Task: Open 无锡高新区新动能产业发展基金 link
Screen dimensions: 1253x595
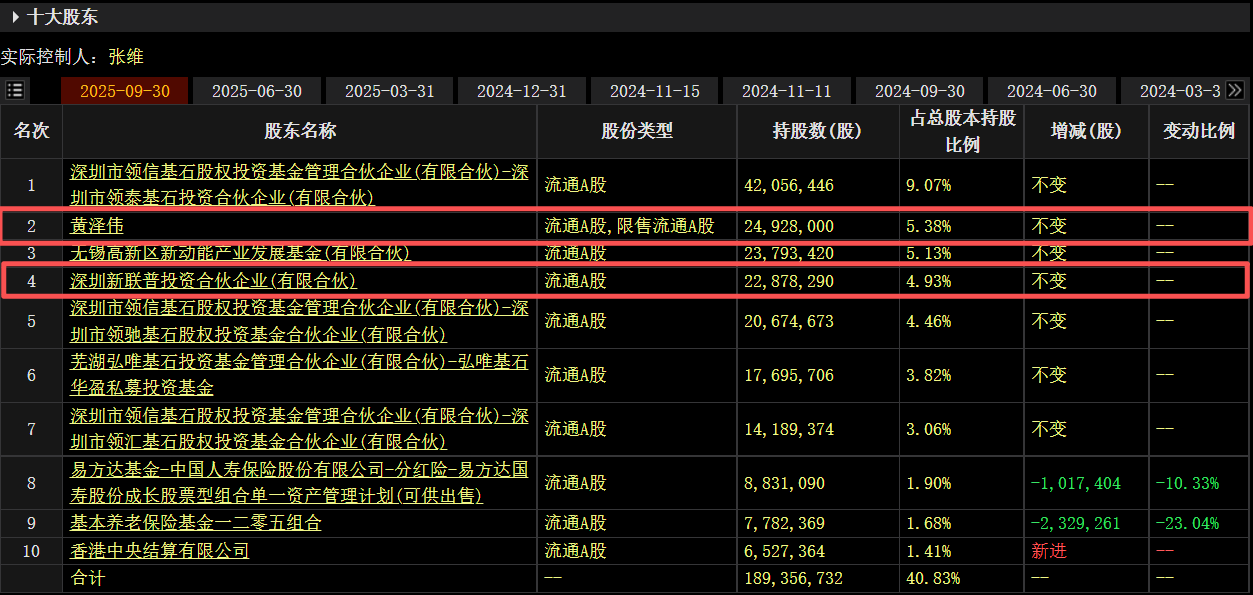Action: [x=240, y=254]
